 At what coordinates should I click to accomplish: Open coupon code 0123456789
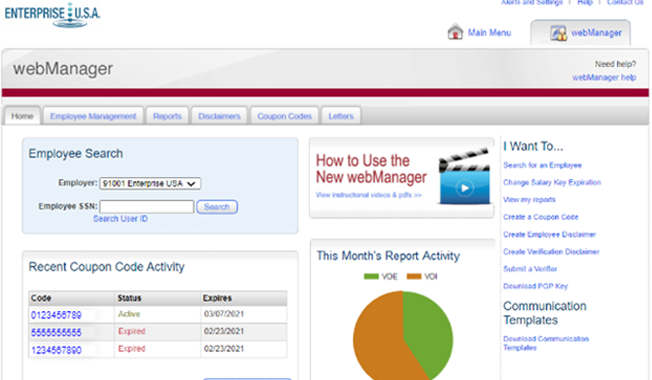tap(56, 315)
